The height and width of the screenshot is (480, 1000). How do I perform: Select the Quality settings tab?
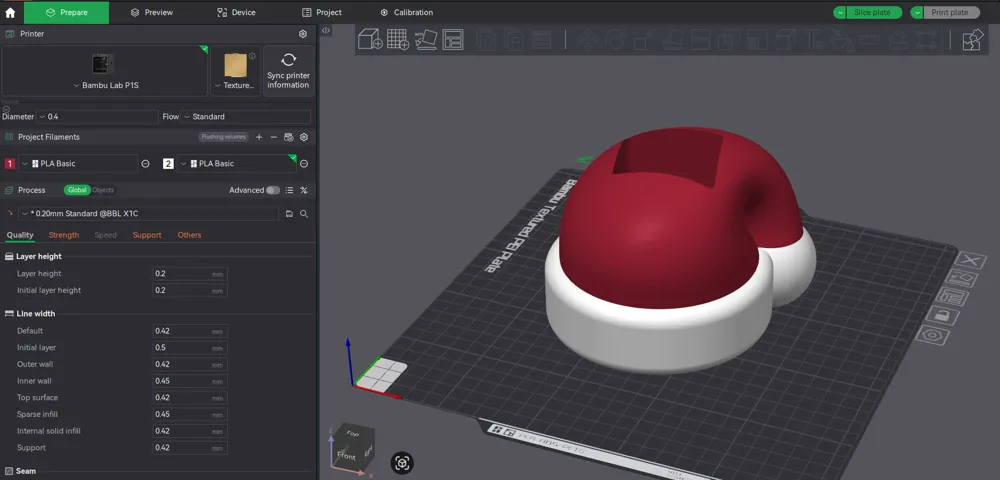pyautogui.click(x=20, y=235)
